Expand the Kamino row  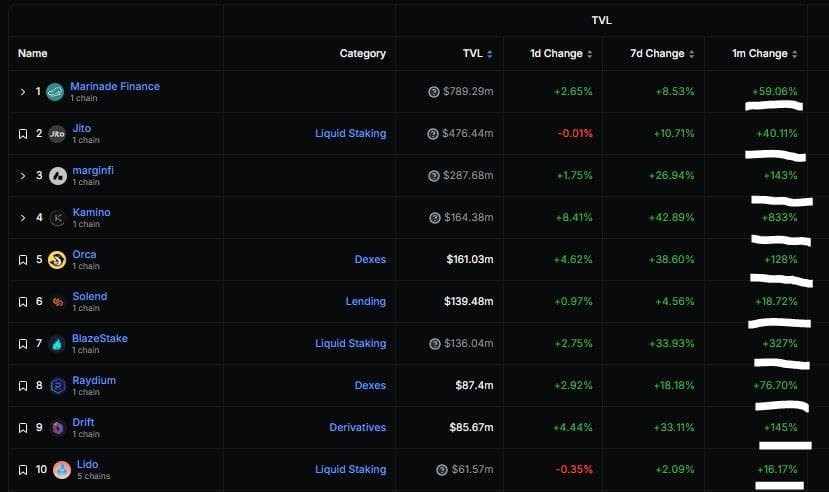[x=23, y=218]
